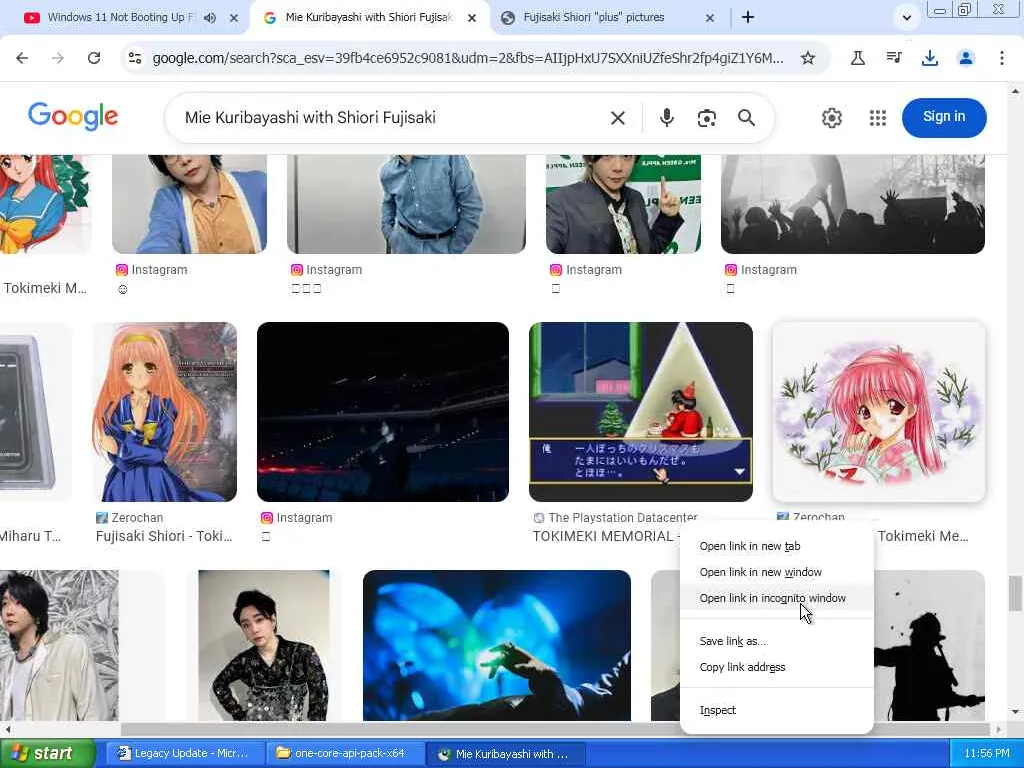Open the 'Fujisaki Shiori - Toki...' result link
The height and width of the screenshot is (768, 1024).
164,536
